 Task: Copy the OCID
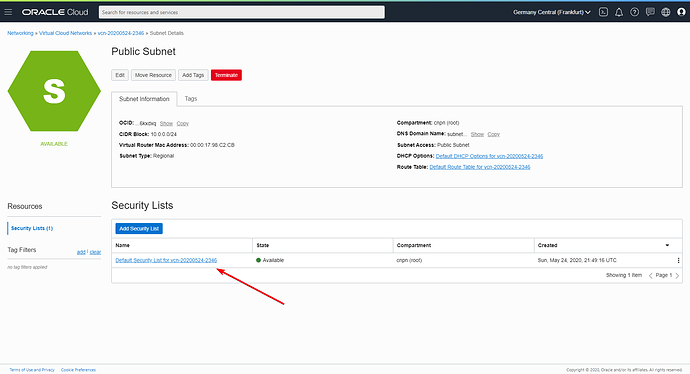pos(183,124)
